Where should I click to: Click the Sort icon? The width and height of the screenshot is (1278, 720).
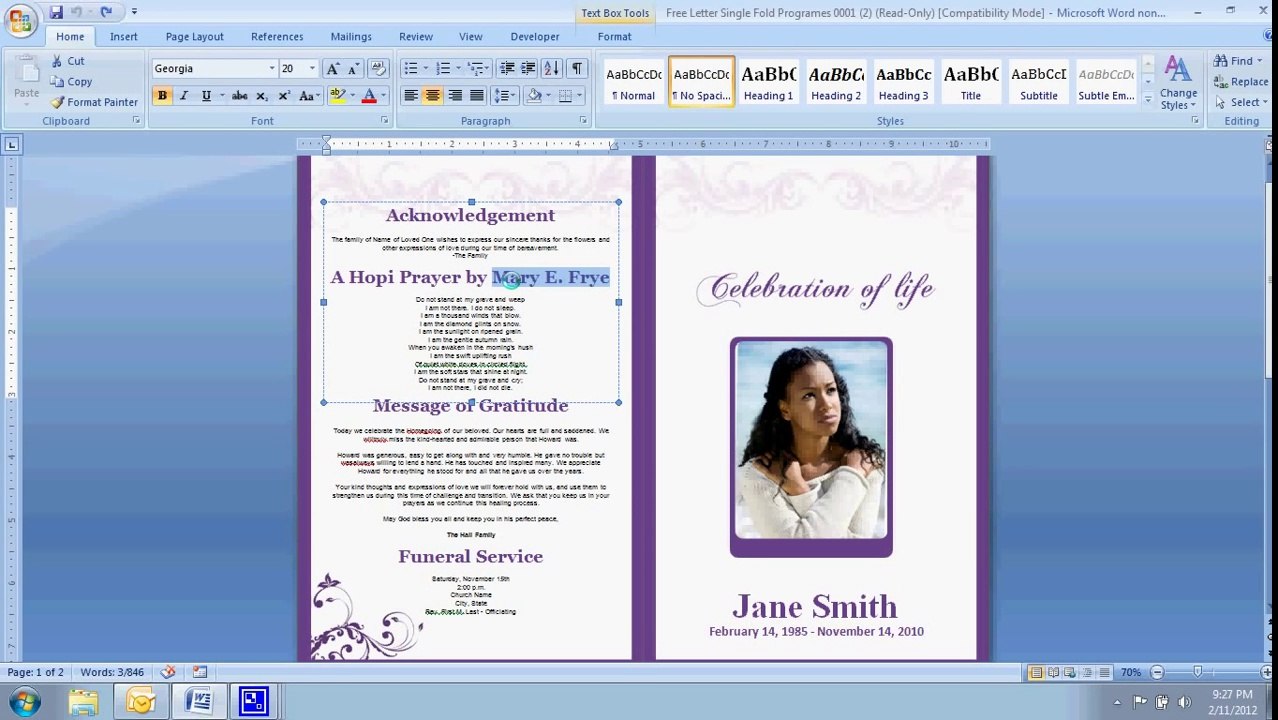click(552, 69)
